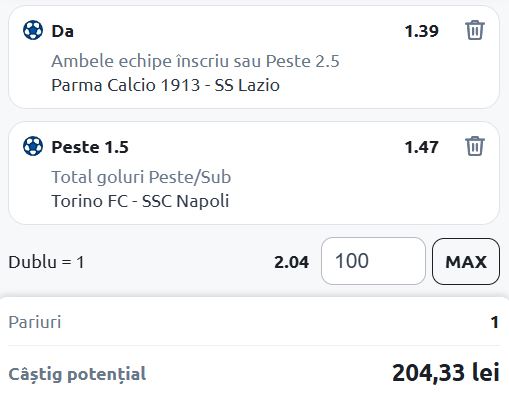
Task: Click the Câștig potențial label
Action: pos(77,374)
